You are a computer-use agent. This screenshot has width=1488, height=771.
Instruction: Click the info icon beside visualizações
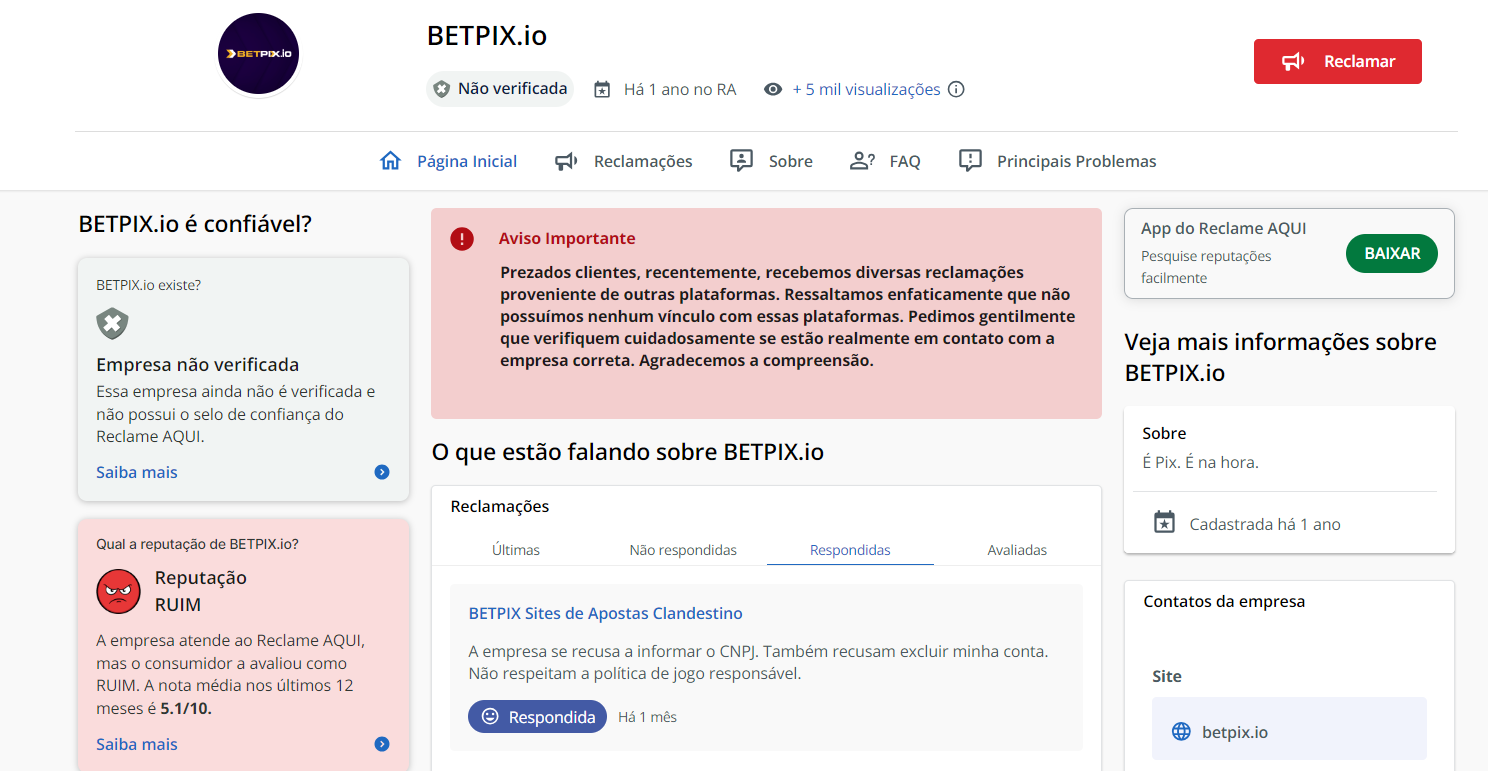point(956,89)
